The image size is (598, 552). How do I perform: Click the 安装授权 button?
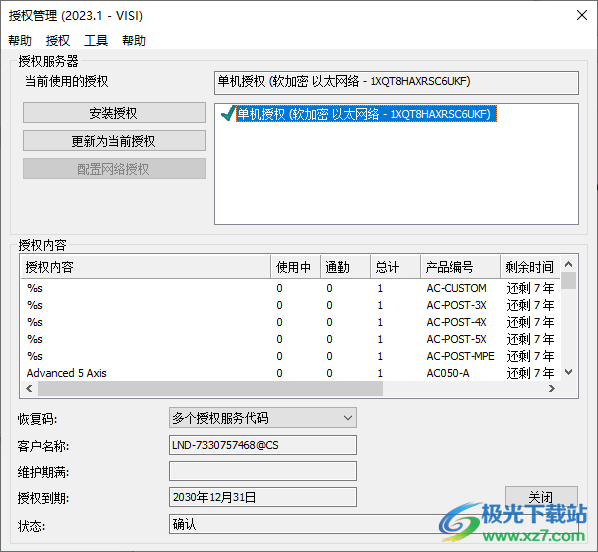[114, 113]
